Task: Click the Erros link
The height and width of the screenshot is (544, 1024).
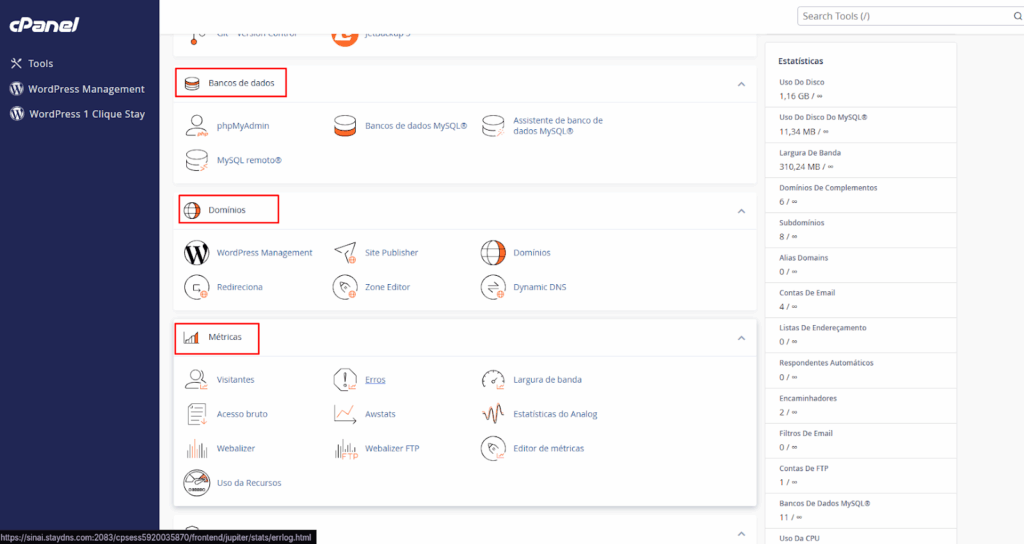Action: (x=375, y=380)
